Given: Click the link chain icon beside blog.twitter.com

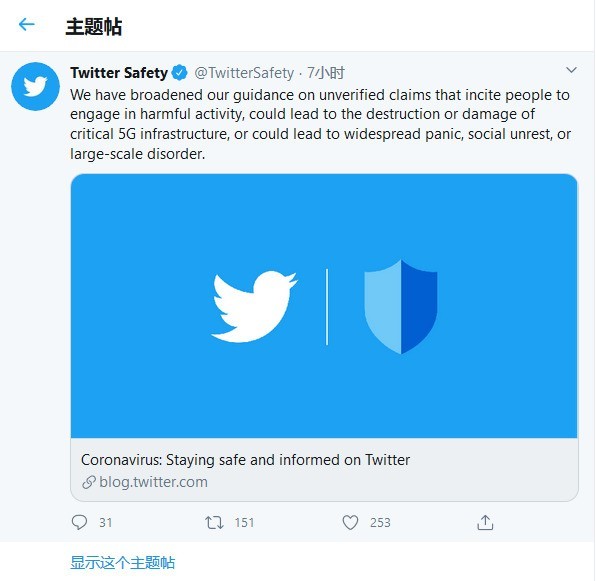Looking at the screenshot, I should pos(89,483).
